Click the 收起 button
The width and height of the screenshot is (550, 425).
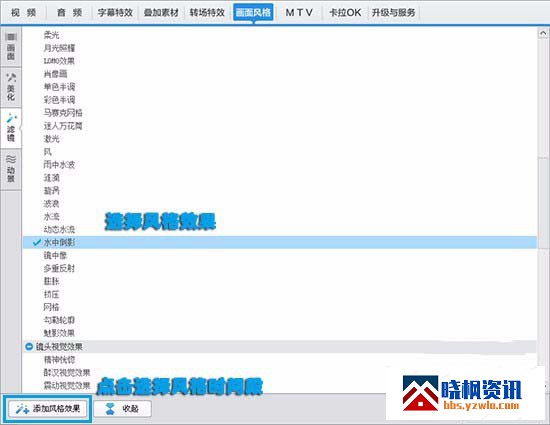coord(123,409)
